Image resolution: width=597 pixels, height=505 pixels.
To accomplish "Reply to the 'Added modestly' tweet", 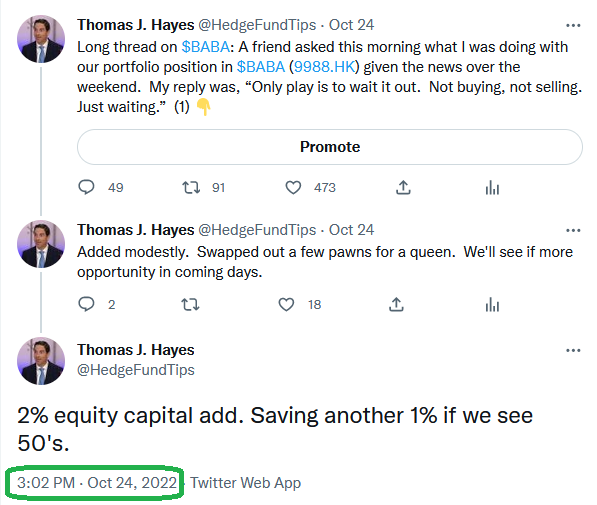I will (86, 304).
